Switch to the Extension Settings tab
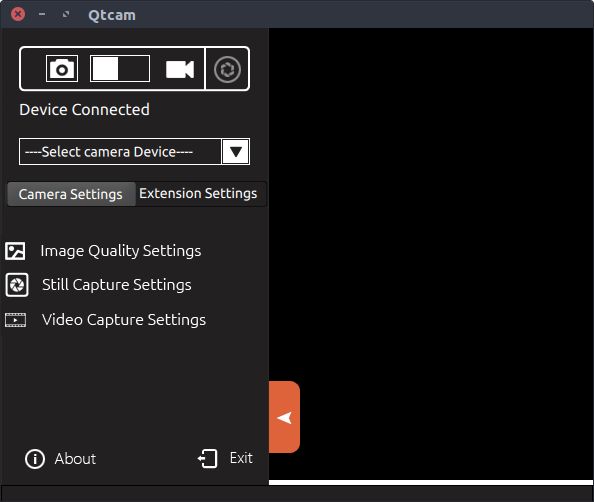The height and width of the screenshot is (502, 594). (x=198, y=194)
